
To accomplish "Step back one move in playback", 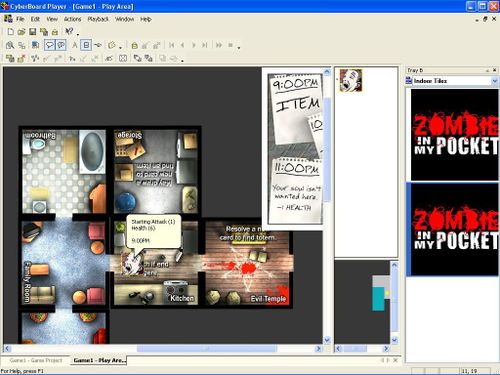I will point(182,45).
